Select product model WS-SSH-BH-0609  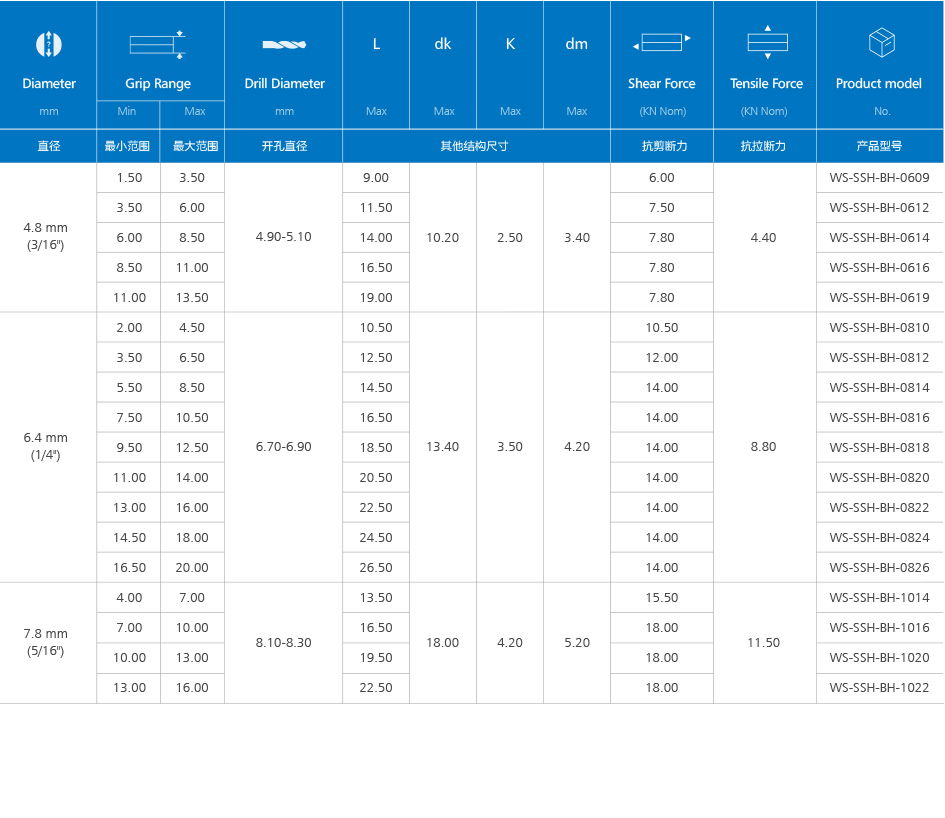(879, 178)
